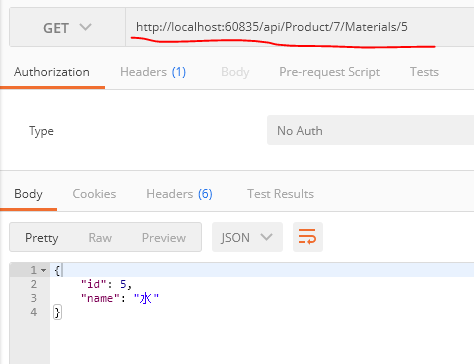
Task: Switch to Preview response view
Action: click(164, 238)
